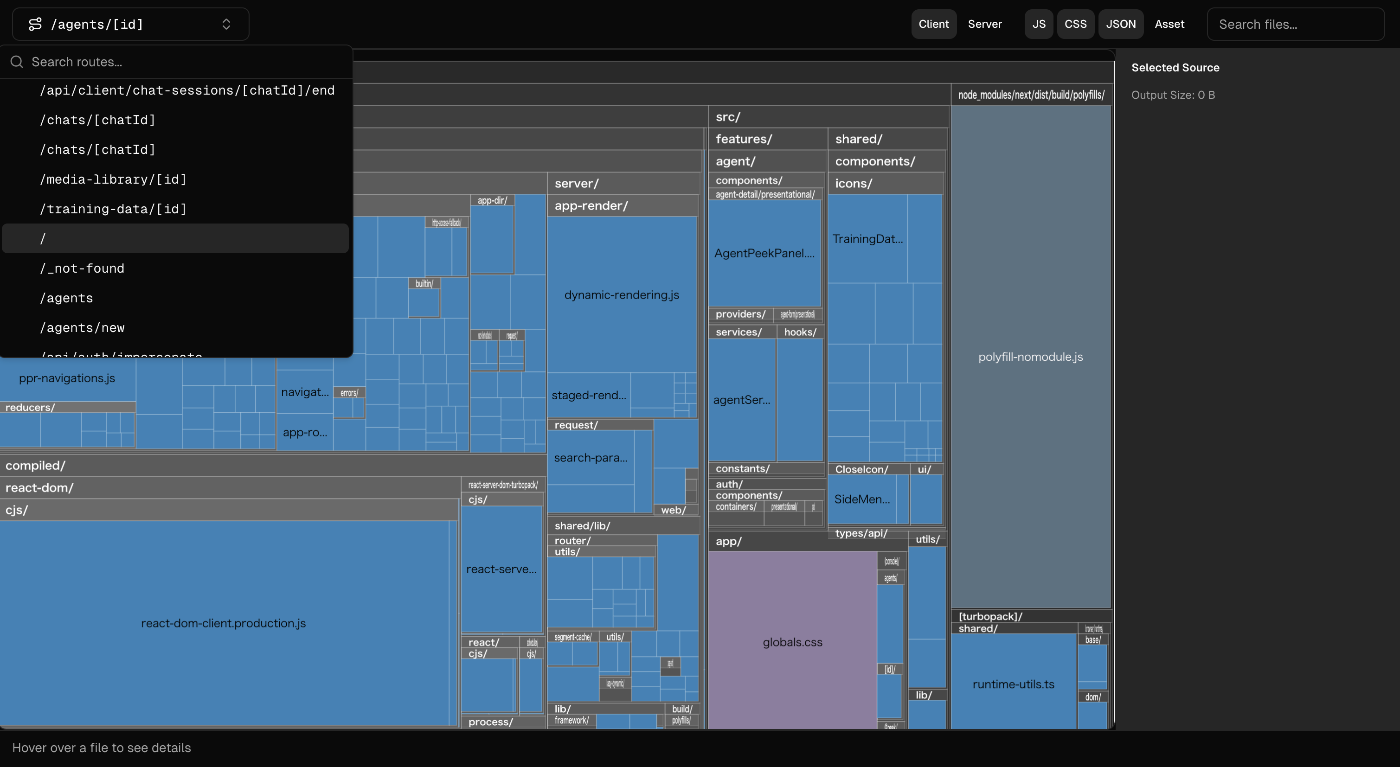Click the process/ folder header

[x=502, y=721]
